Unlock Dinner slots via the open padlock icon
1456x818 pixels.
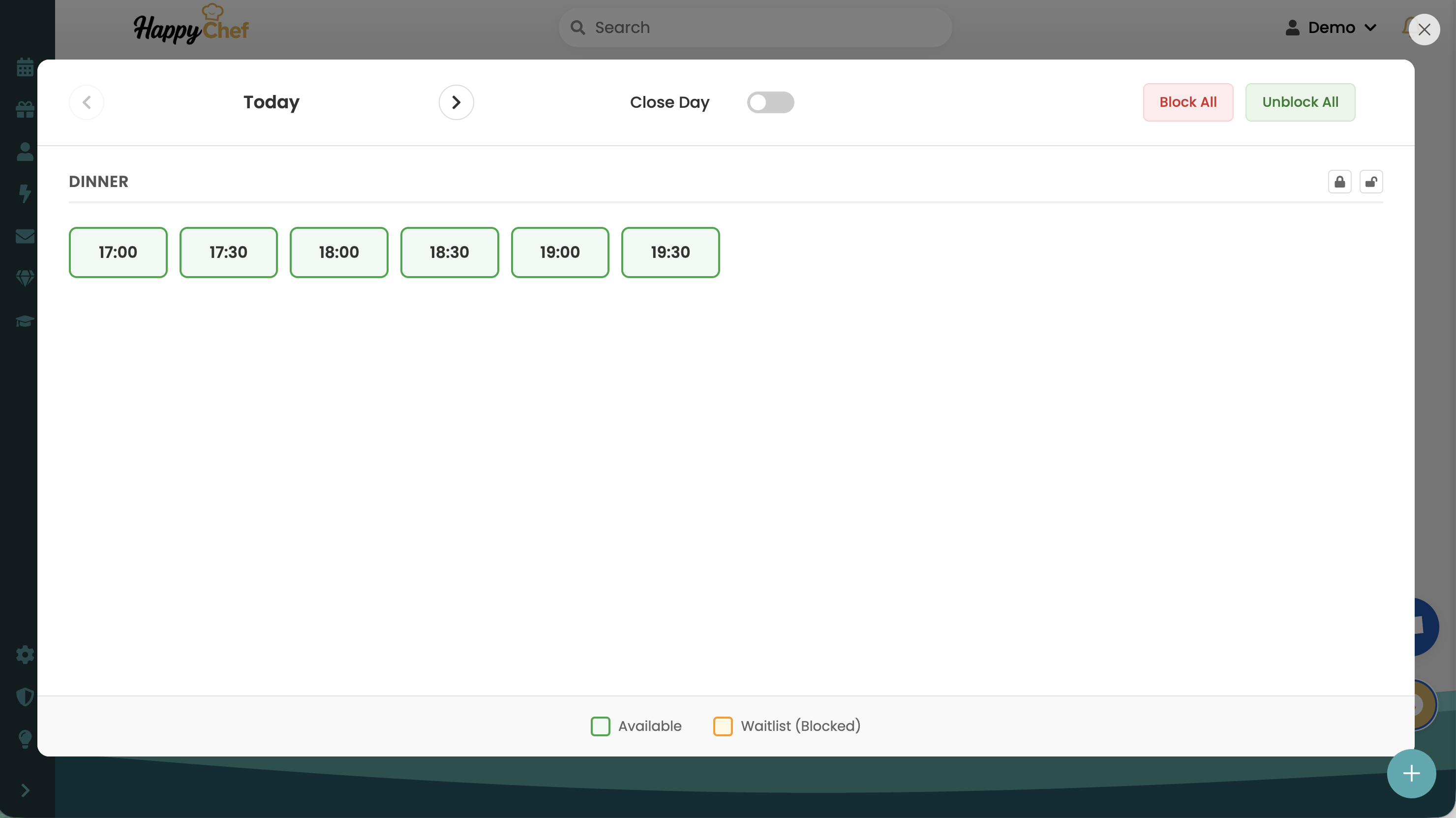click(1371, 182)
